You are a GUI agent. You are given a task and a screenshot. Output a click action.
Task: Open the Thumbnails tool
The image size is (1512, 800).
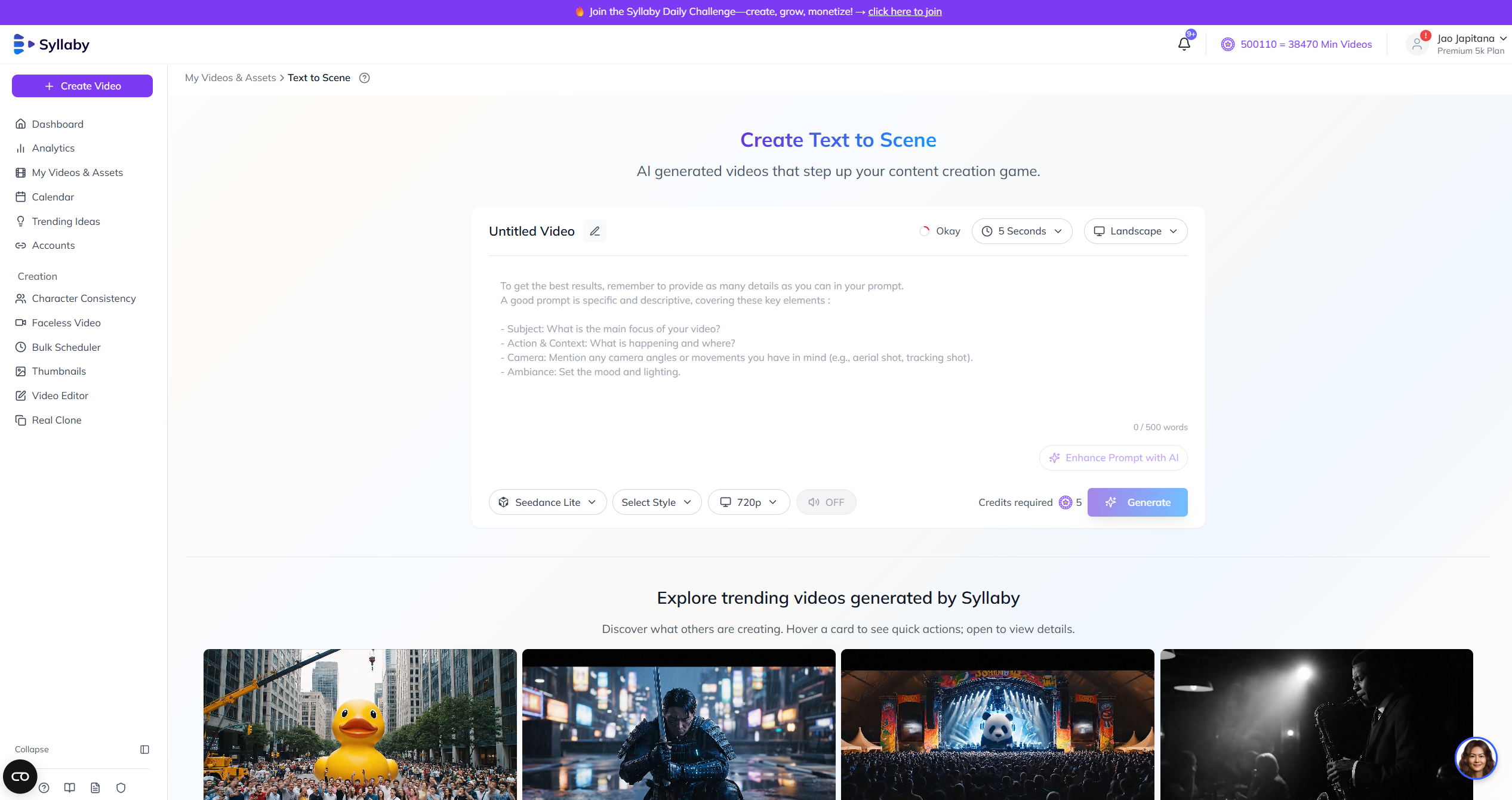click(58, 371)
